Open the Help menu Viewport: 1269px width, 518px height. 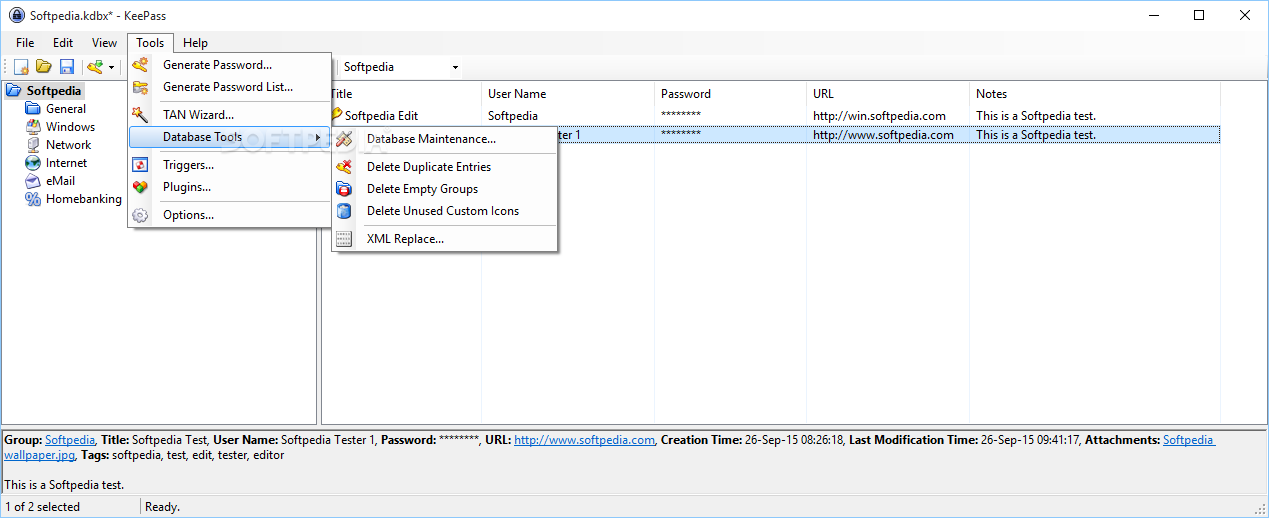pos(196,43)
